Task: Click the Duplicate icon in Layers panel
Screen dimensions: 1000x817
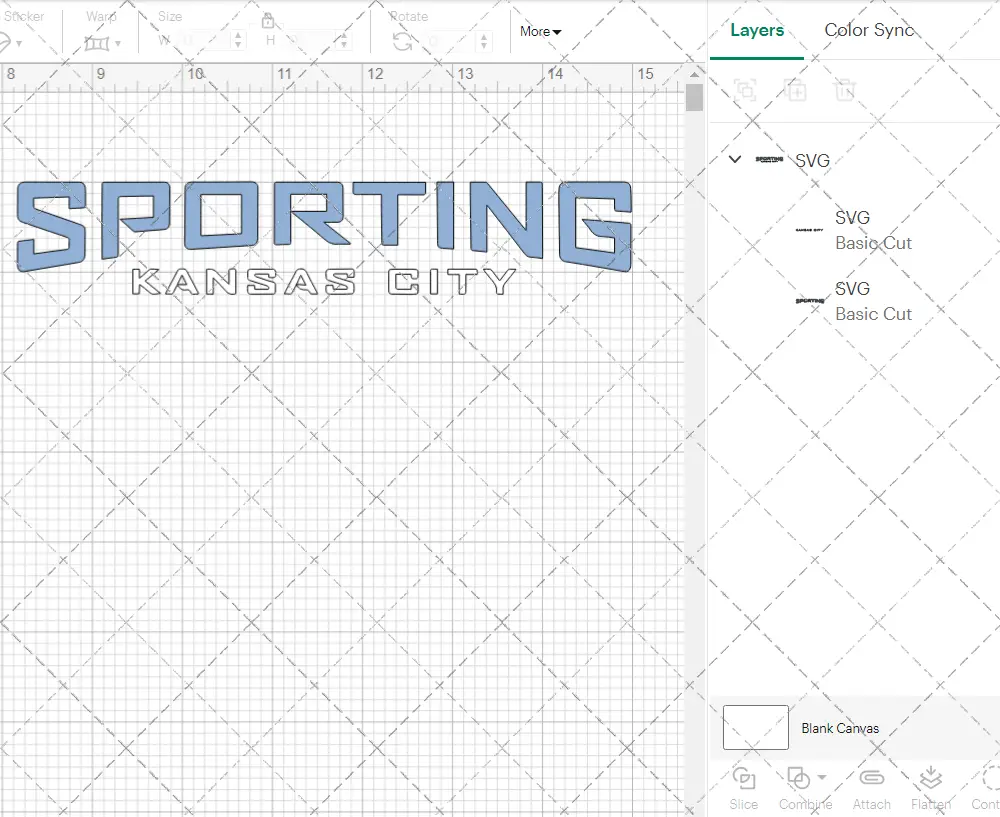Action: (x=795, y=90)
